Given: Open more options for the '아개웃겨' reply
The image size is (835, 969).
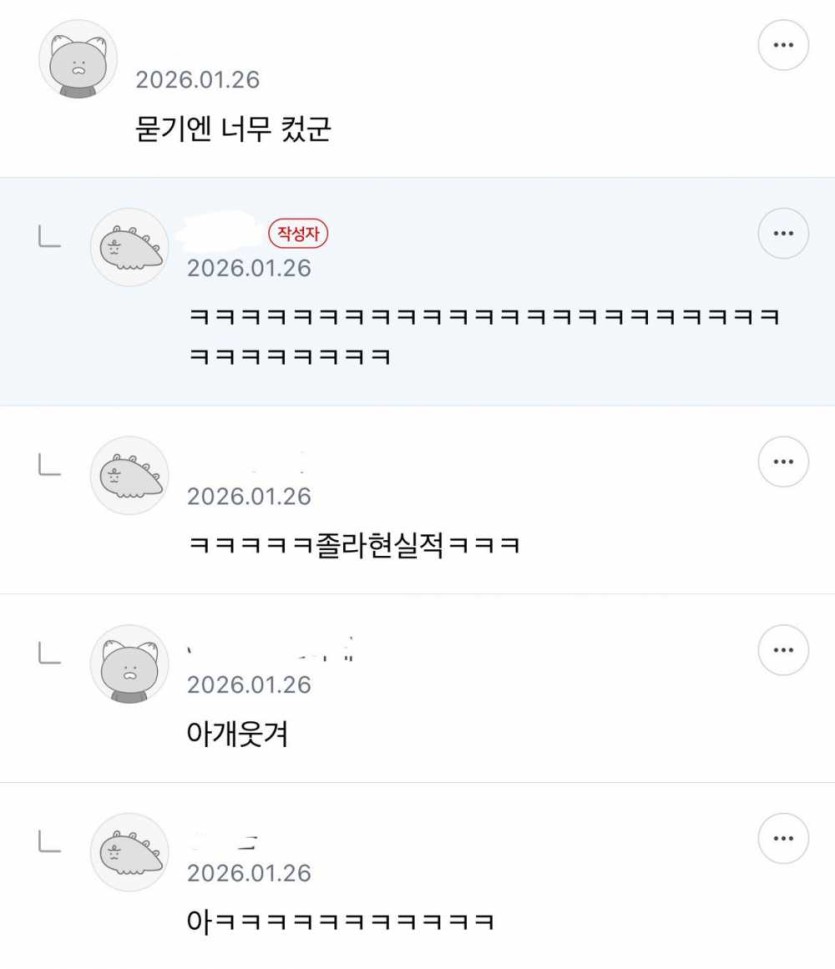Looking at the screenshot, I should [783, 651].
